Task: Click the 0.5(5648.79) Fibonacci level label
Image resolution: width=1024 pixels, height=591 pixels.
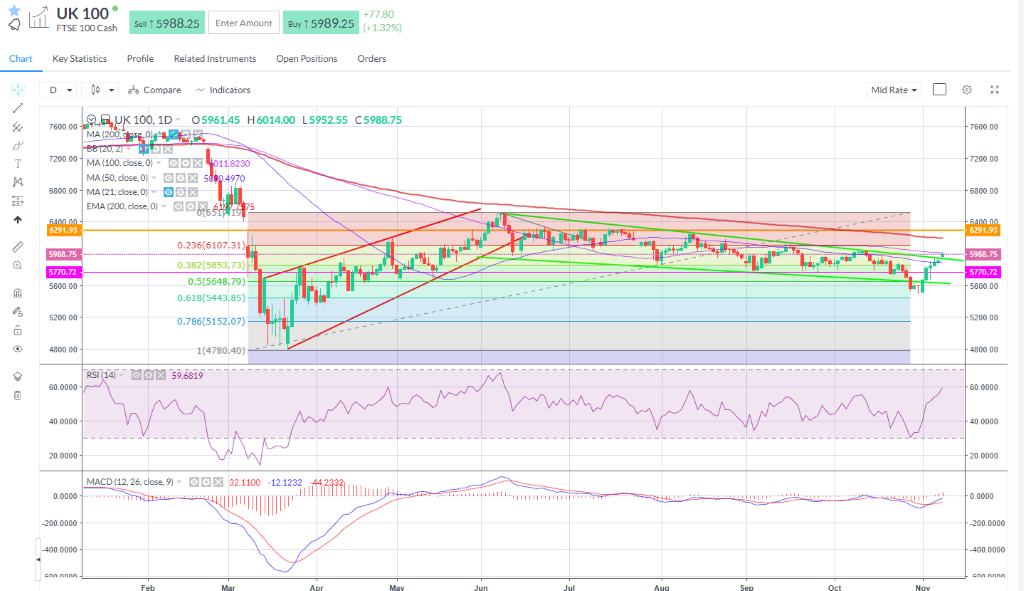Action: pyautogui.click(x=217, y=281)
